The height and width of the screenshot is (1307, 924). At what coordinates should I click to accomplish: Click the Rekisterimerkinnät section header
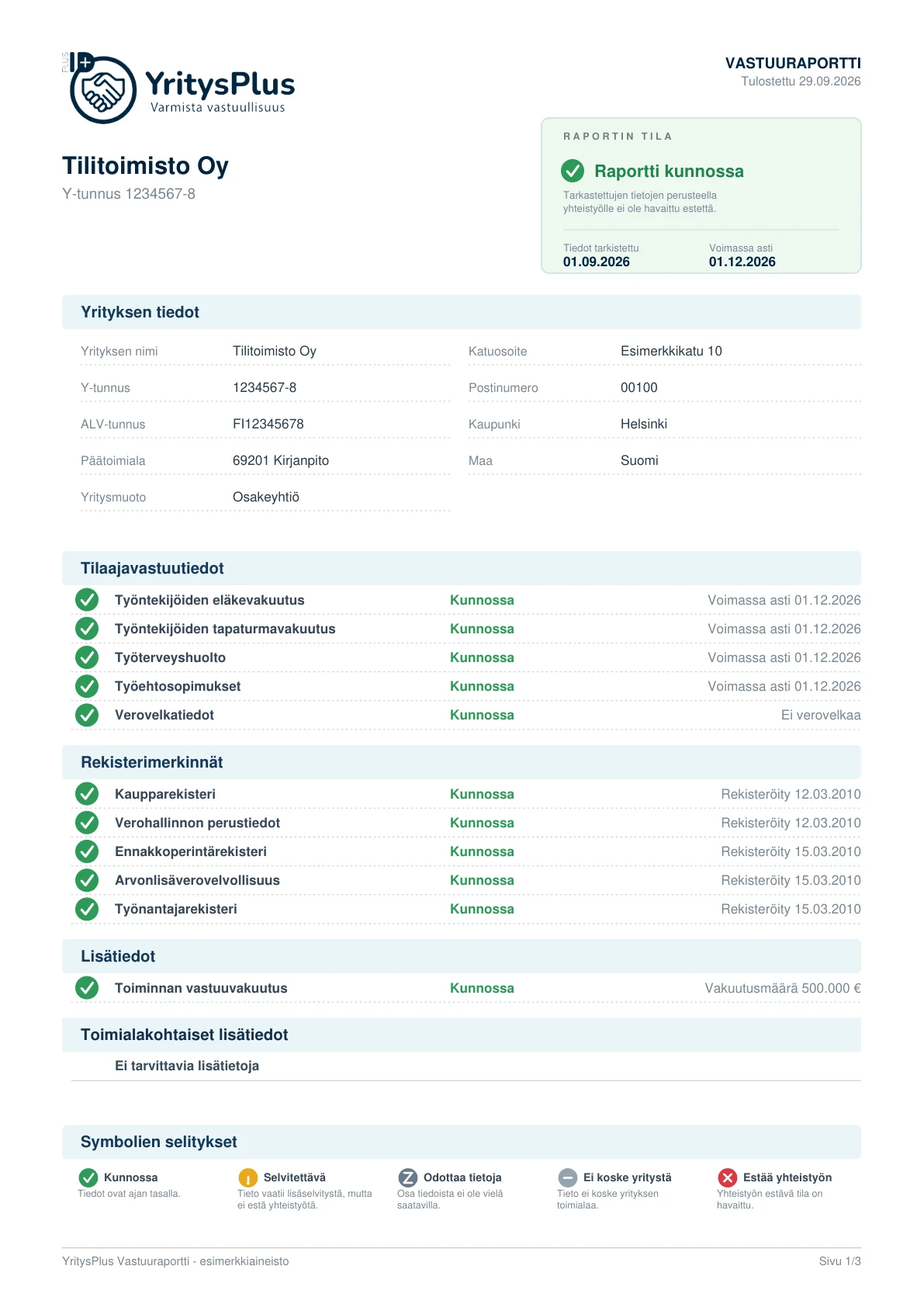(x=462, y=762)
